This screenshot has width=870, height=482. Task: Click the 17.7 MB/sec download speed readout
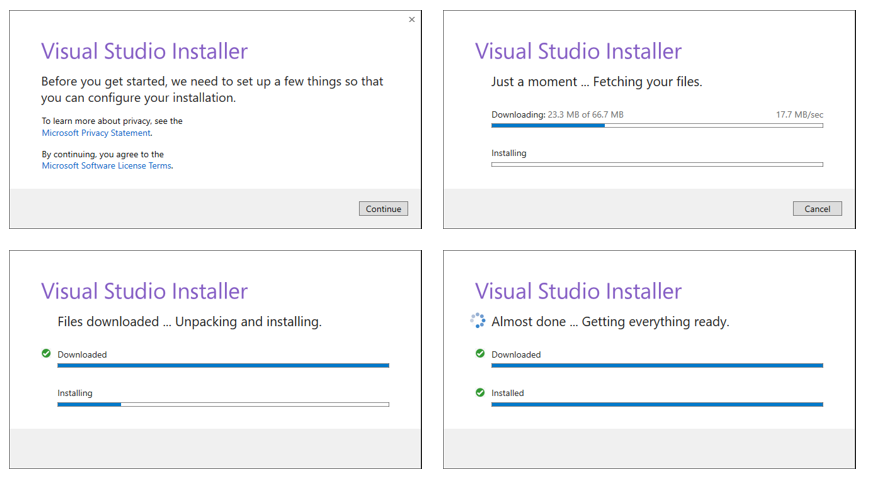tap(799, 115)
